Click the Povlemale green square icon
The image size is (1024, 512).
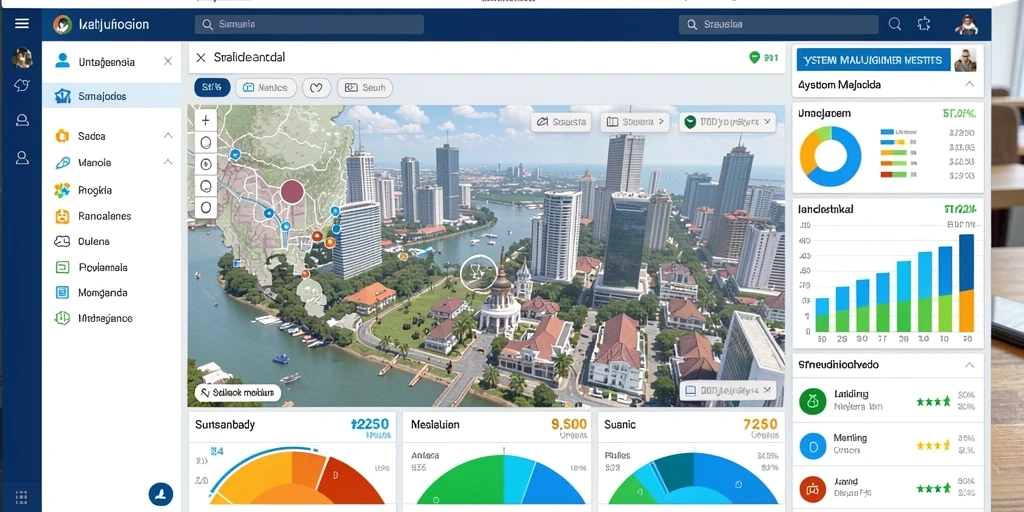(62, 267)
